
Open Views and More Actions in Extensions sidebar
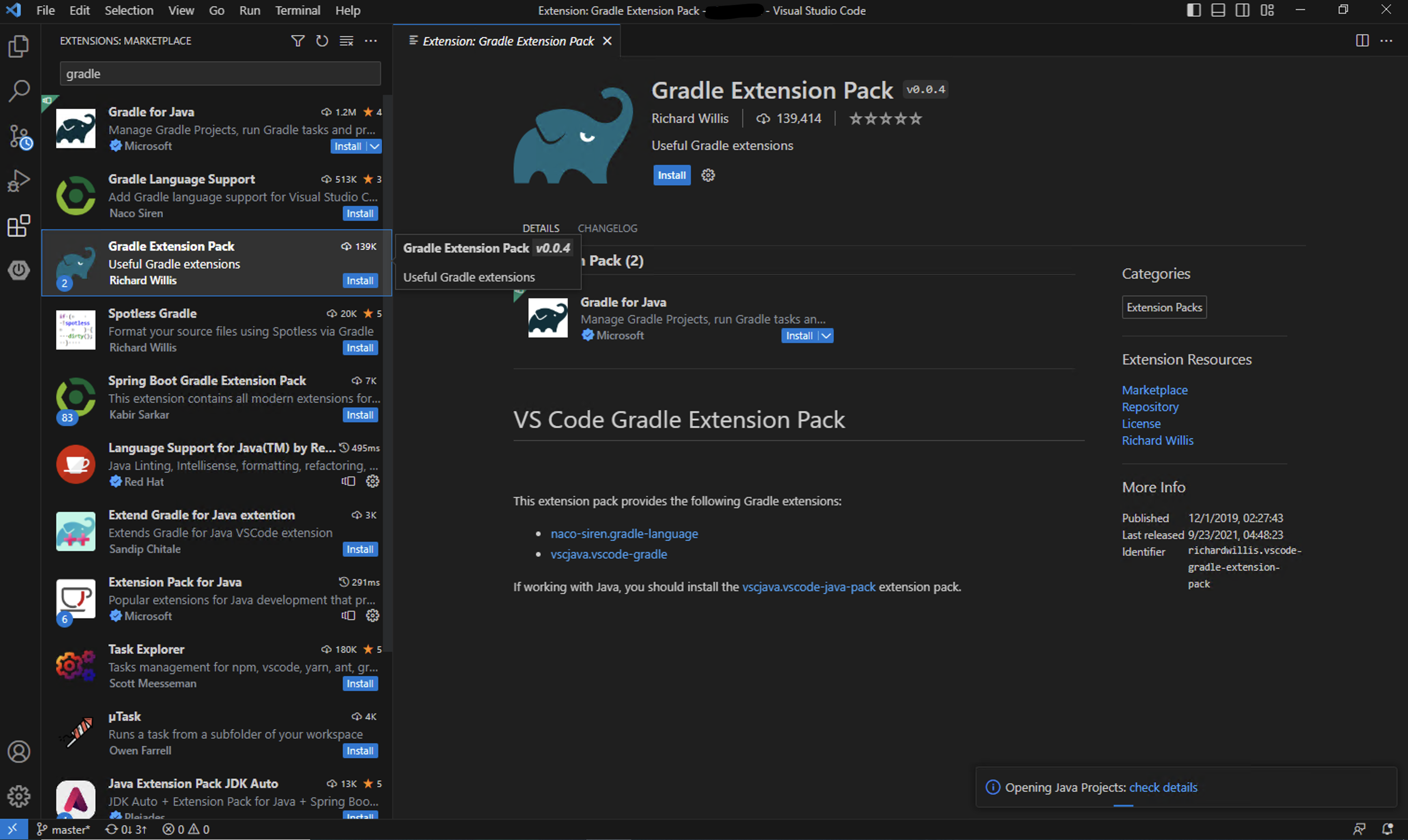click(371, 41)
